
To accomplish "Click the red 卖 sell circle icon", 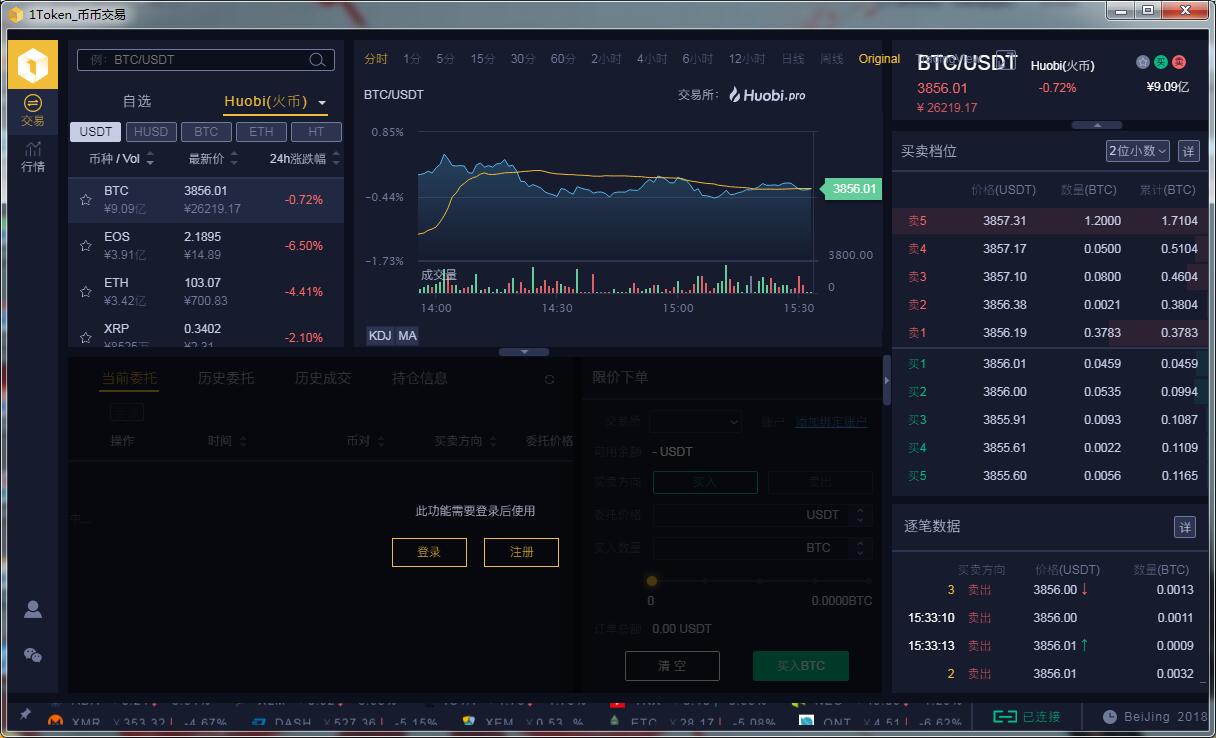I will point(1179,62).
